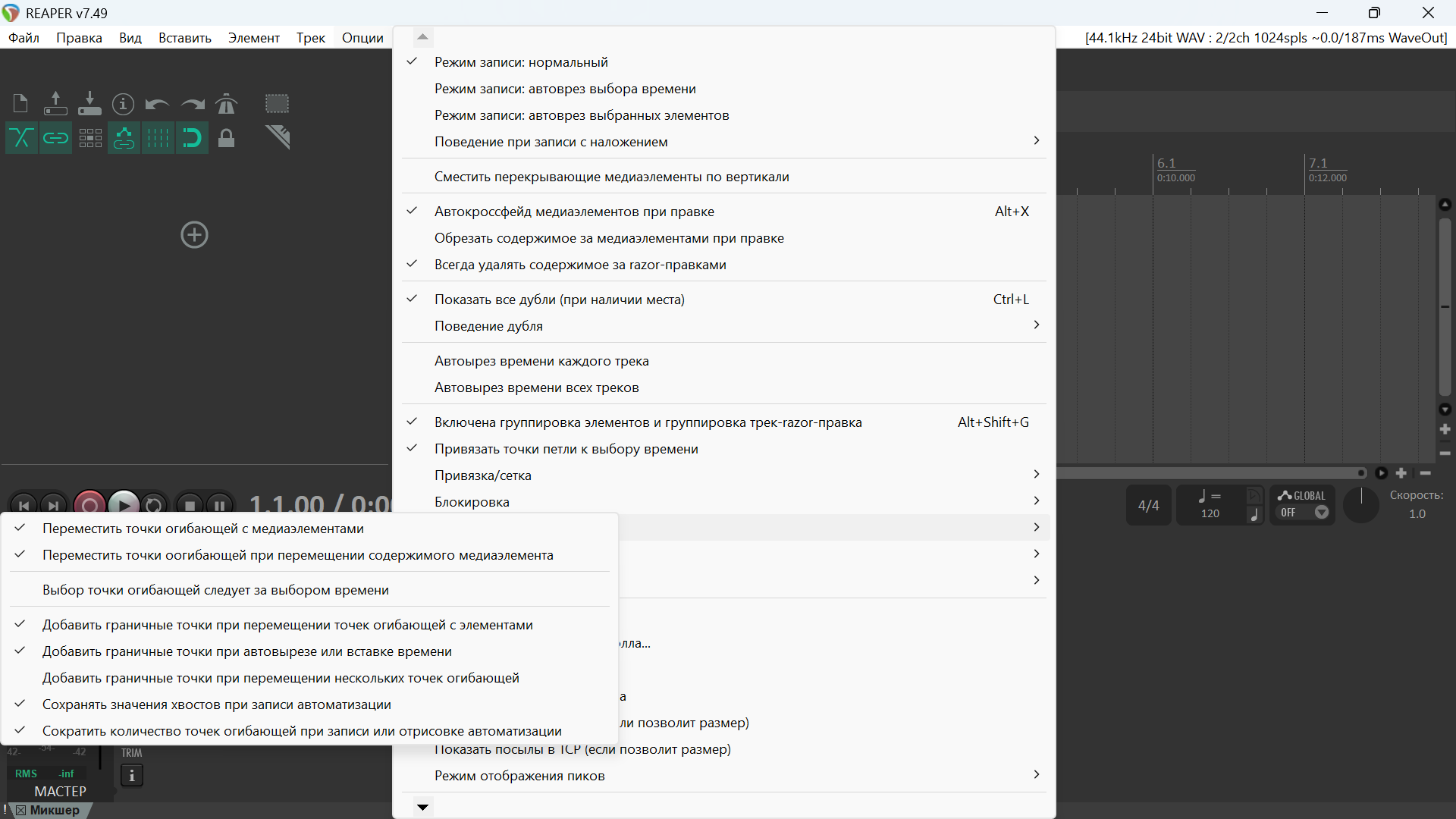Click the GLOBAL OFF automation button
The image size is (1456, 819).
[1303, 504]
